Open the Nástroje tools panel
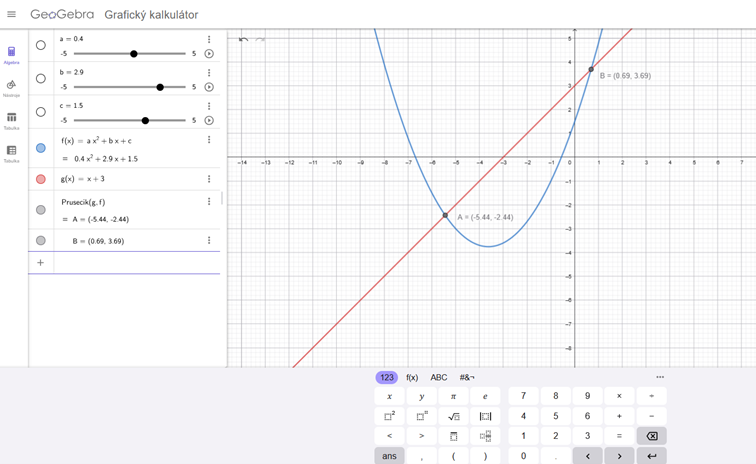 click(x=11, y=86)
